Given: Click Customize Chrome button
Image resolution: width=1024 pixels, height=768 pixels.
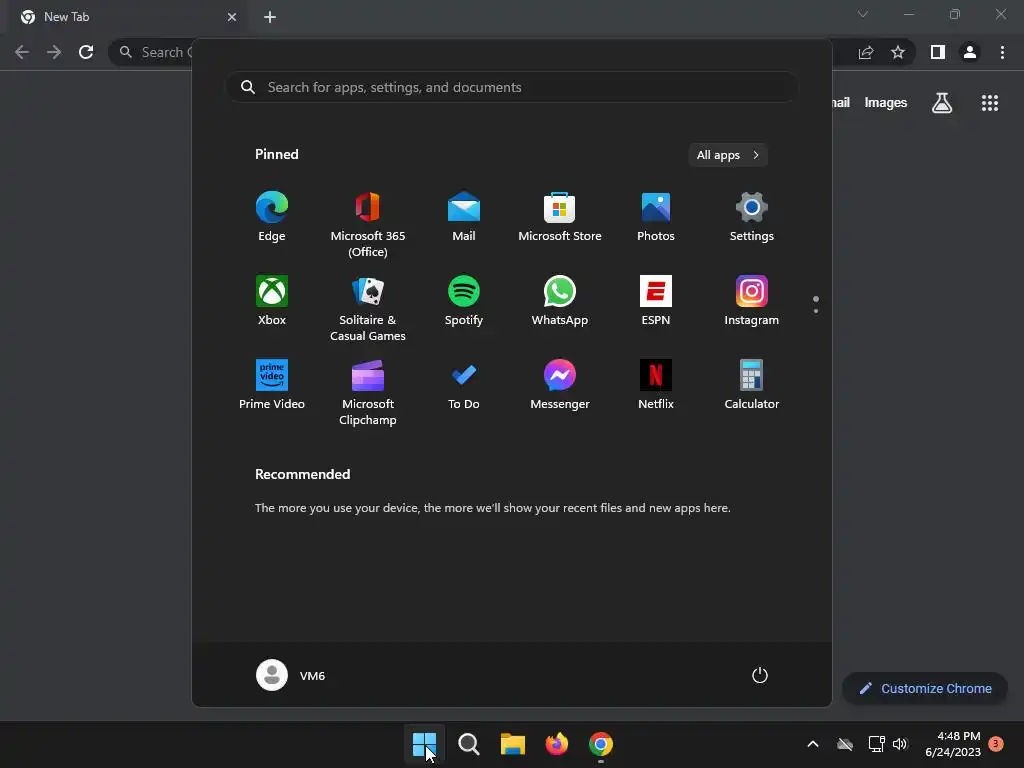Looking at the screenshot, I should coord(925,688).
